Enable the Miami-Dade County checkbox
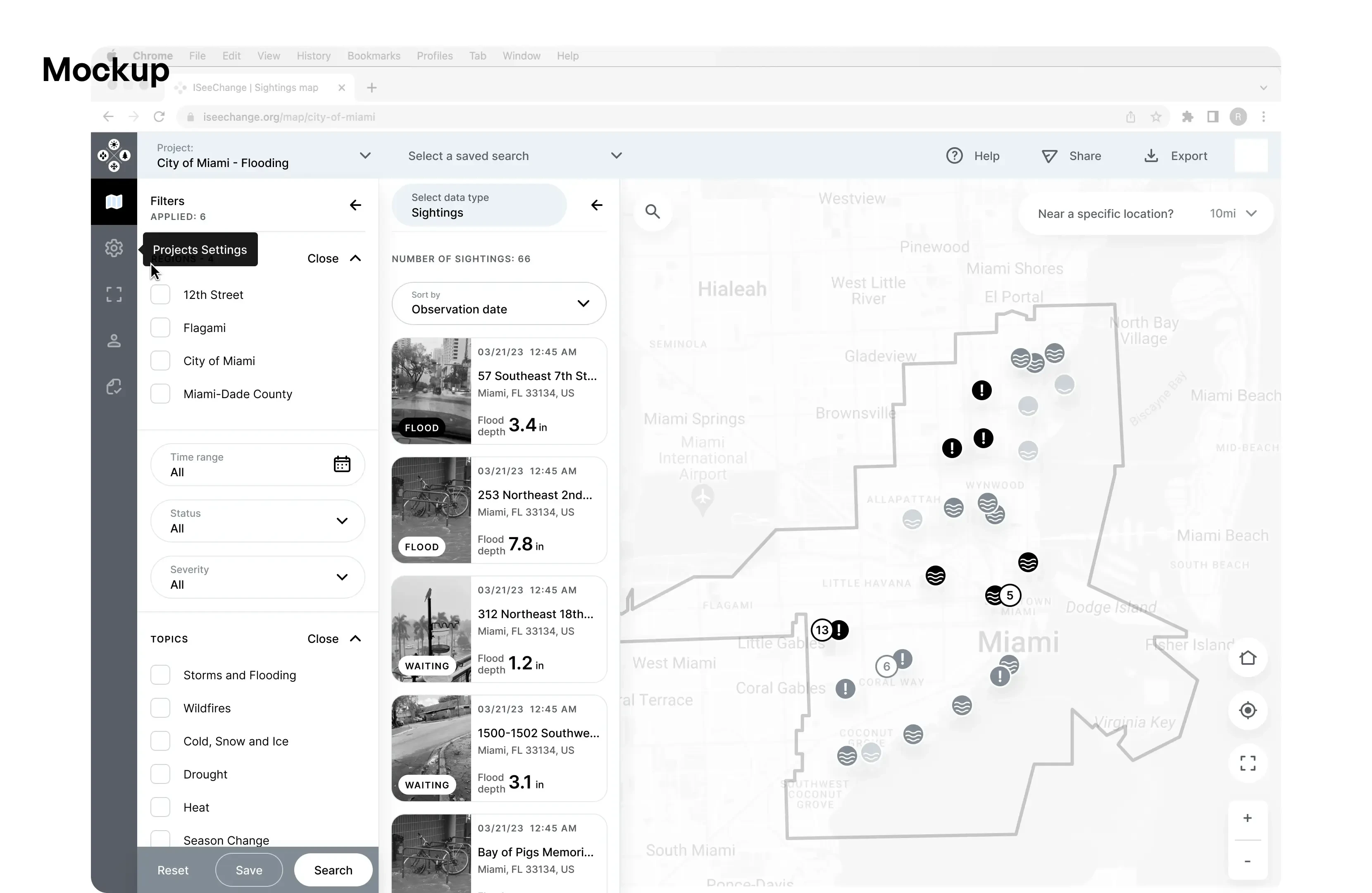This screenshot has width=1372, height=893. point(160,394)
